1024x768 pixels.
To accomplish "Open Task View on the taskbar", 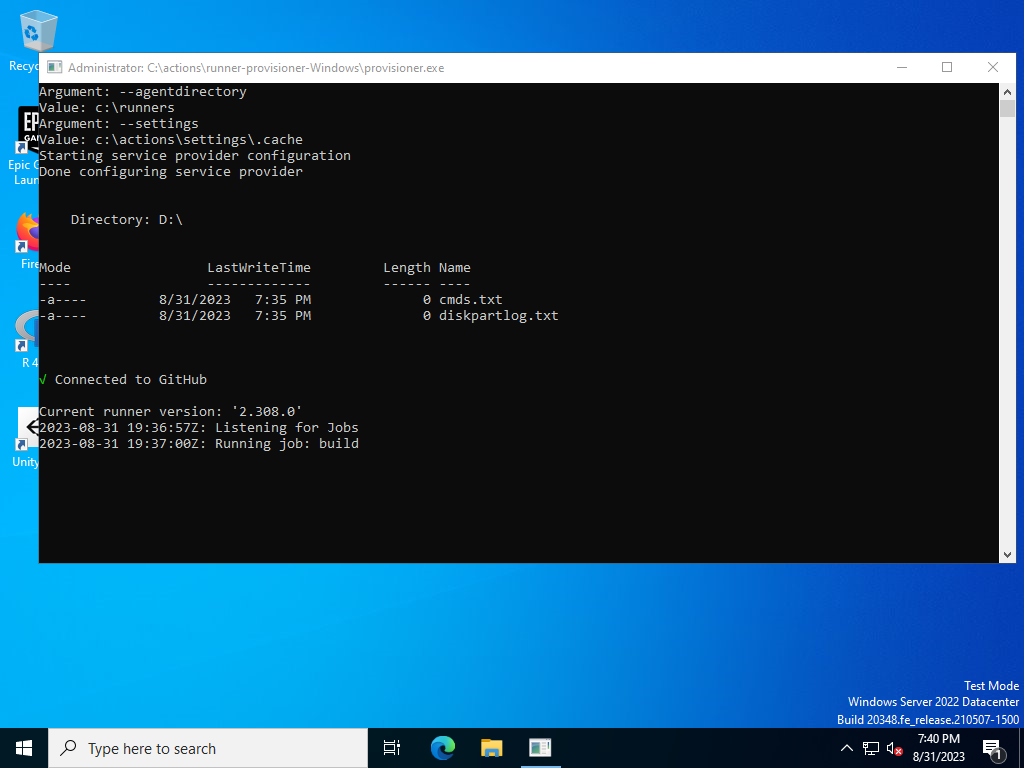I will (x=392, y=748).
